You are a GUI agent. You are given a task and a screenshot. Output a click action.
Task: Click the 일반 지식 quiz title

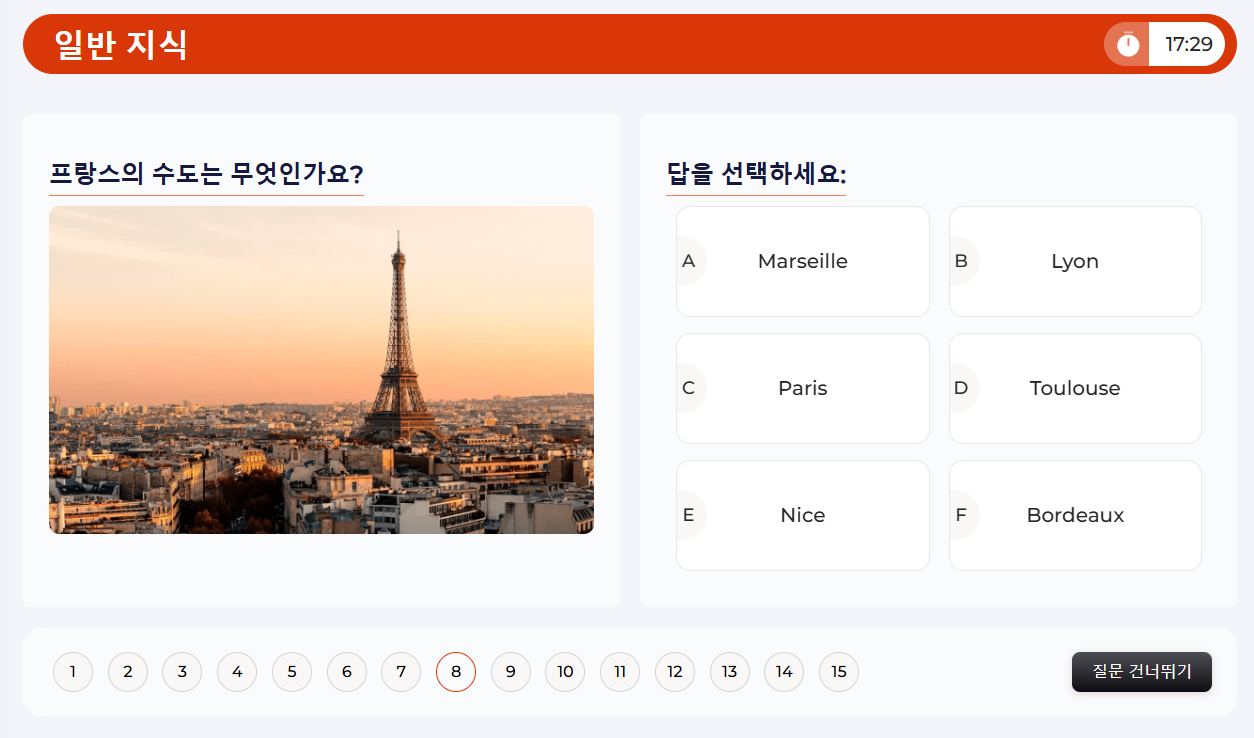(121, 44)
